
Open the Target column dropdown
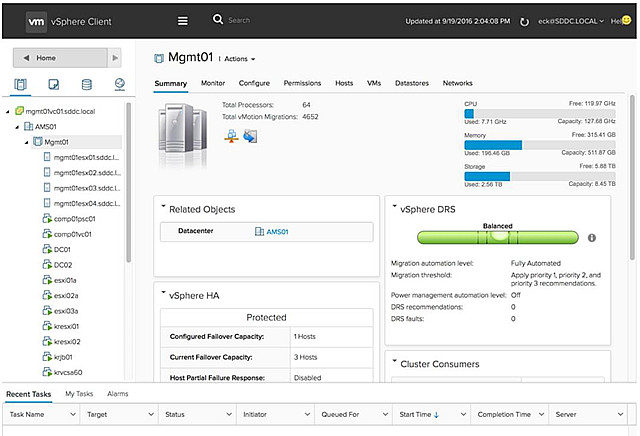[x=151, y=414]
